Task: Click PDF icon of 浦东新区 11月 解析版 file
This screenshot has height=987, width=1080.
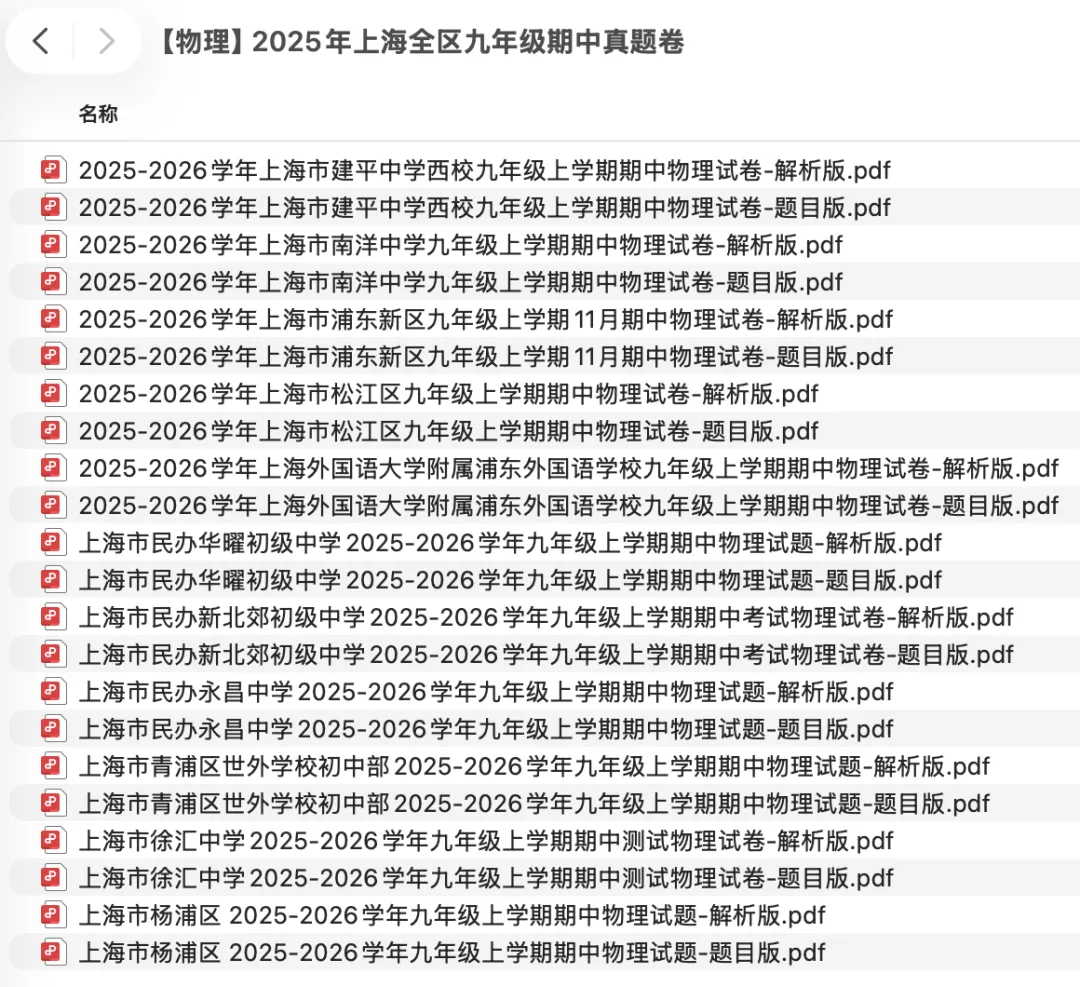Action: [53, 319]
